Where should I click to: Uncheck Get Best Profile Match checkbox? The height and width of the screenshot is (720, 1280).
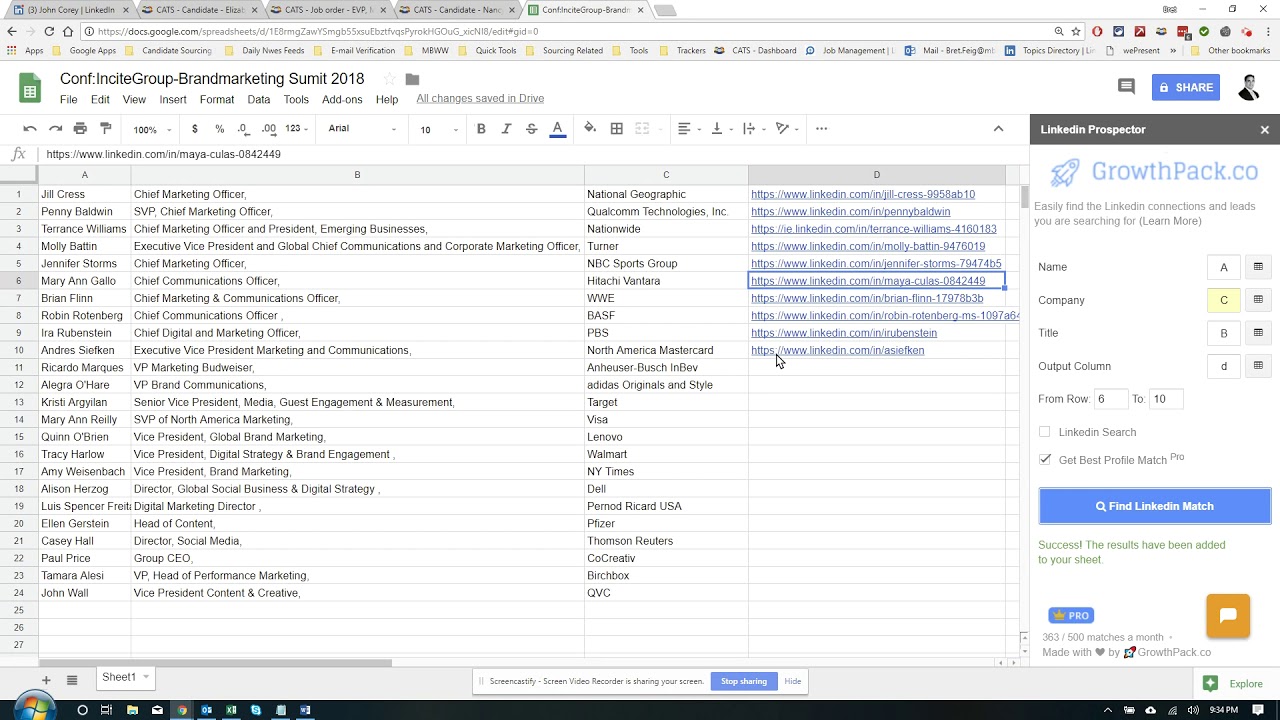click(1045, 460)
